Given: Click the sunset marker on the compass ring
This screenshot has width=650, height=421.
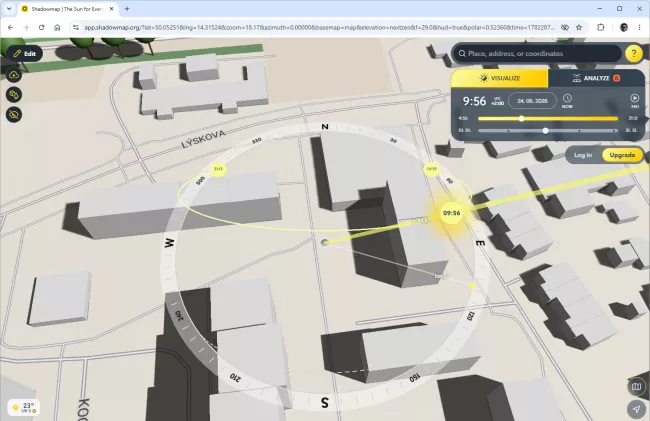Looking at the screenshot, I should 218,169.
